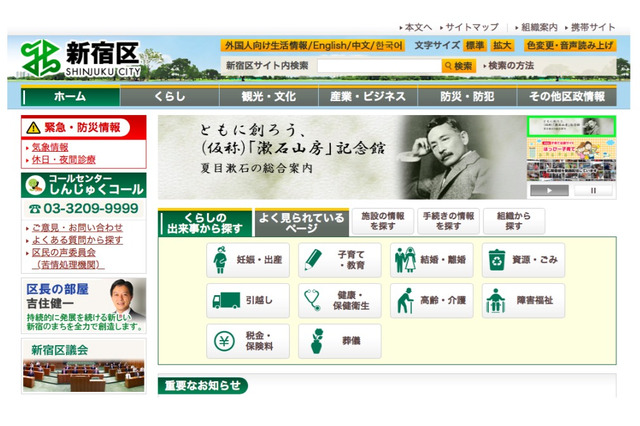This screenshot has width=640, height=426.
Task: Switch to 組織から探す tab
Action: (513, 221)
